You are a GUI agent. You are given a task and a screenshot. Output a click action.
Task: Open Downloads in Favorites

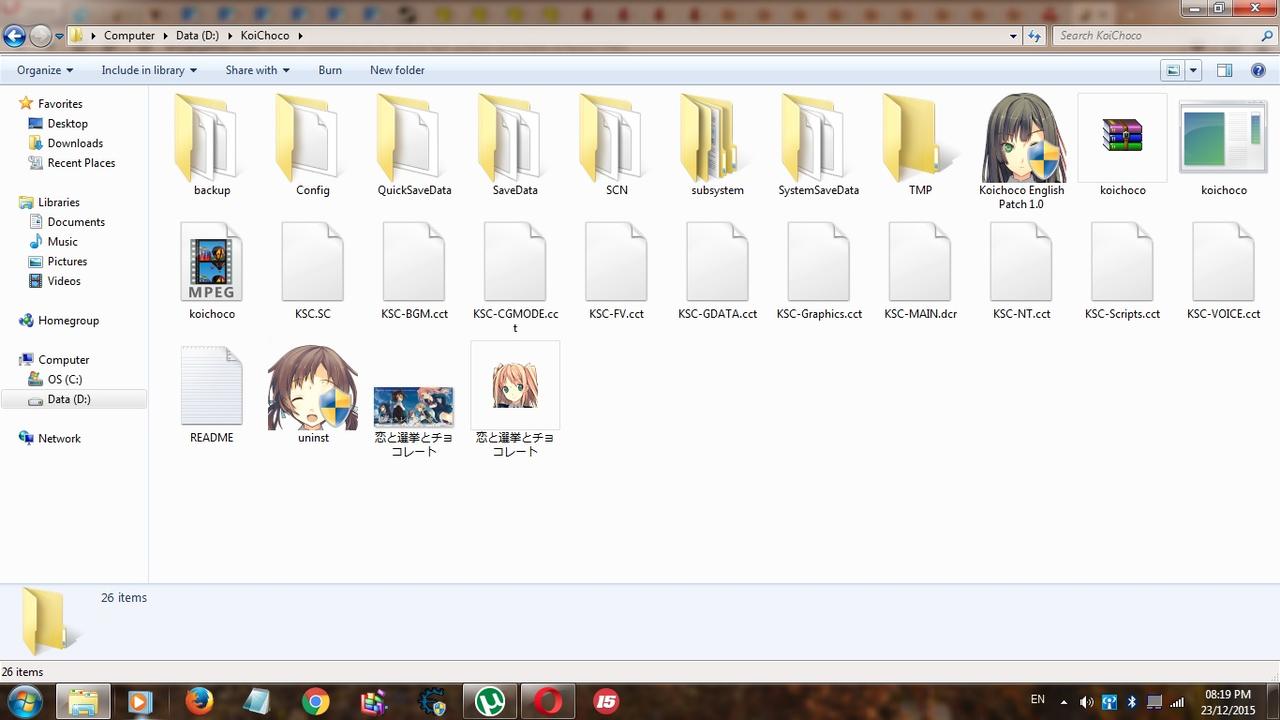pos(75,143)
